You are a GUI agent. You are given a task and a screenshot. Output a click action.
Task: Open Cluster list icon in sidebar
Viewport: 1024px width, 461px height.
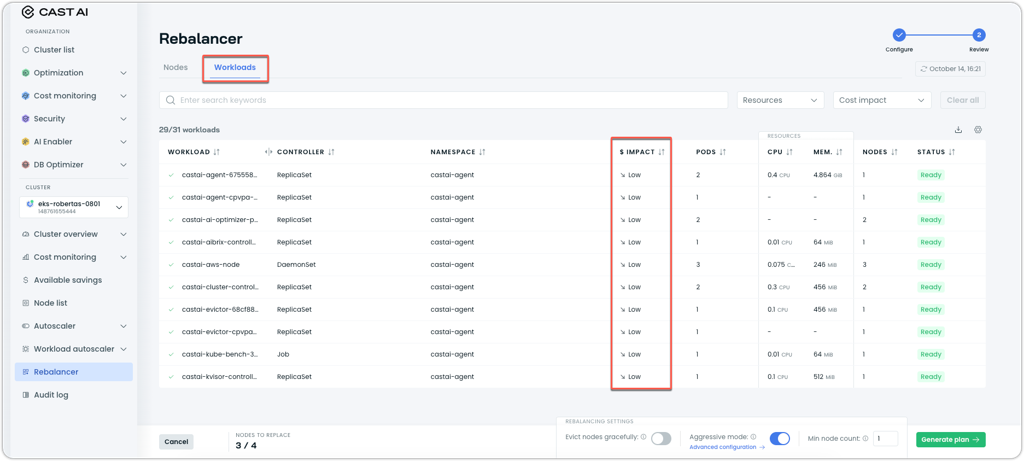[x=25, y=50]
